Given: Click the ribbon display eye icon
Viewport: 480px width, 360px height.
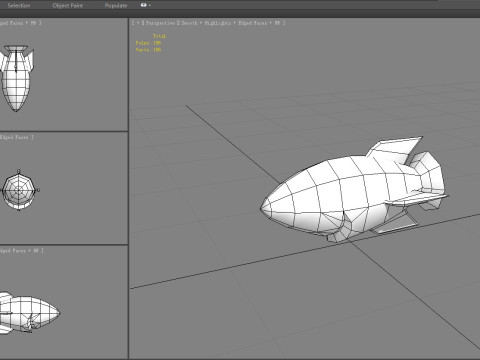Looking at the screenshot, I should click(x=144, y=5).
